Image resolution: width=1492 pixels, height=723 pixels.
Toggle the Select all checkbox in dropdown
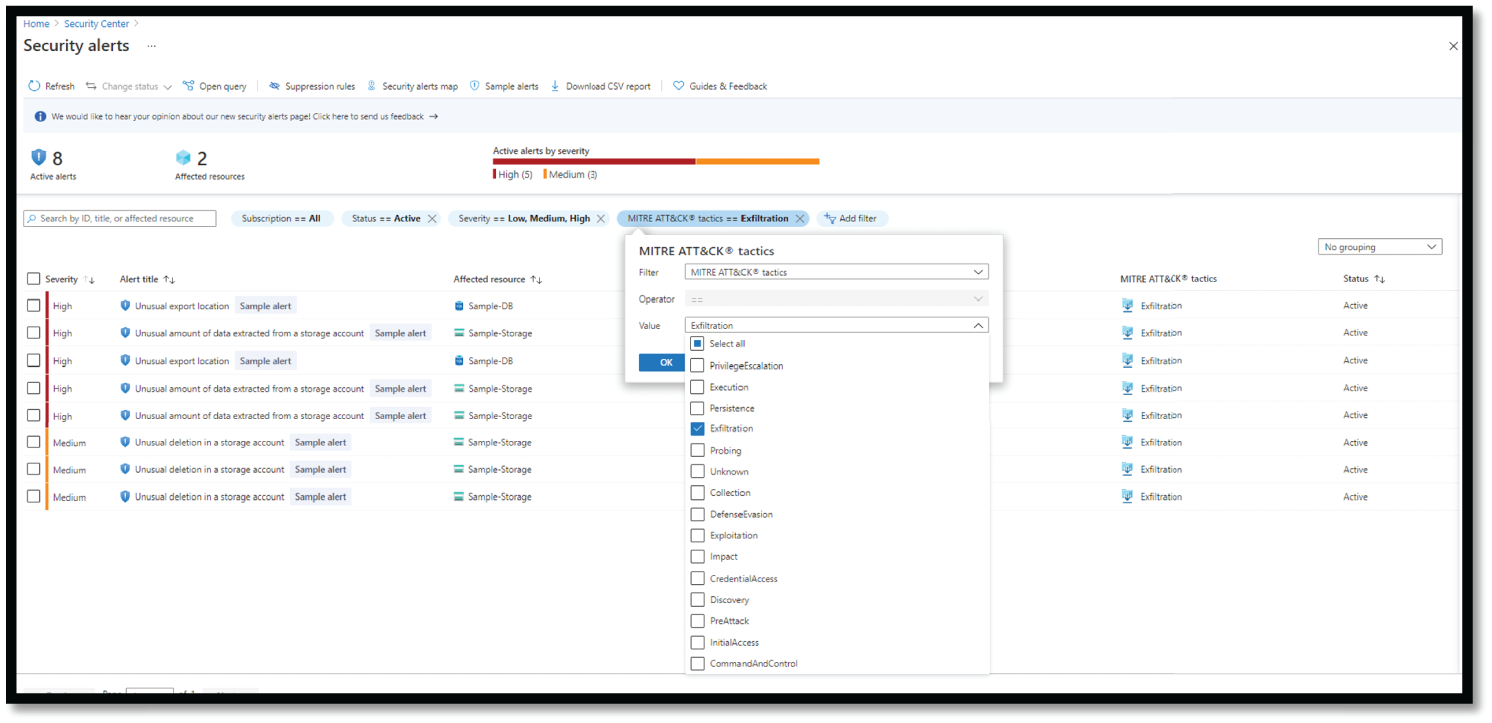tap(697, 343)
